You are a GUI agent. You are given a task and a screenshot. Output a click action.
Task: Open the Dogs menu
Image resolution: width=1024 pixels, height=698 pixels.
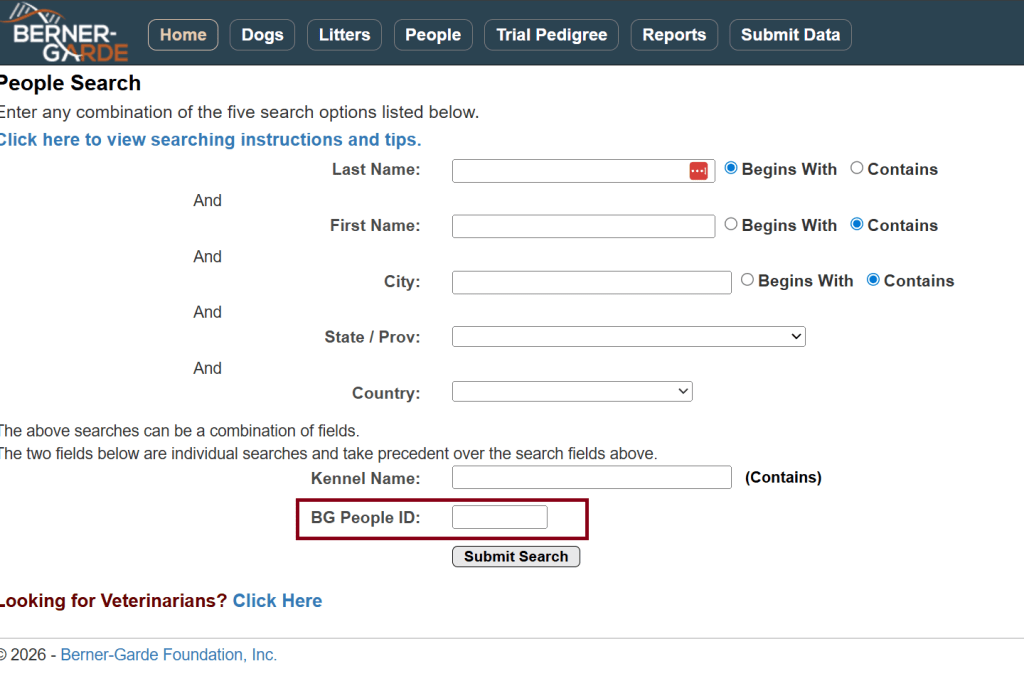coord(262,35)
